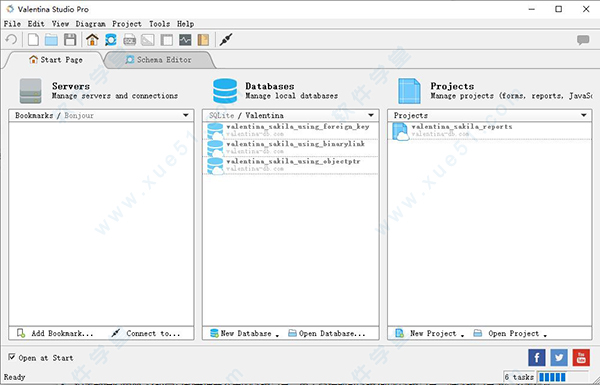Click the Connect to... button

145,333
